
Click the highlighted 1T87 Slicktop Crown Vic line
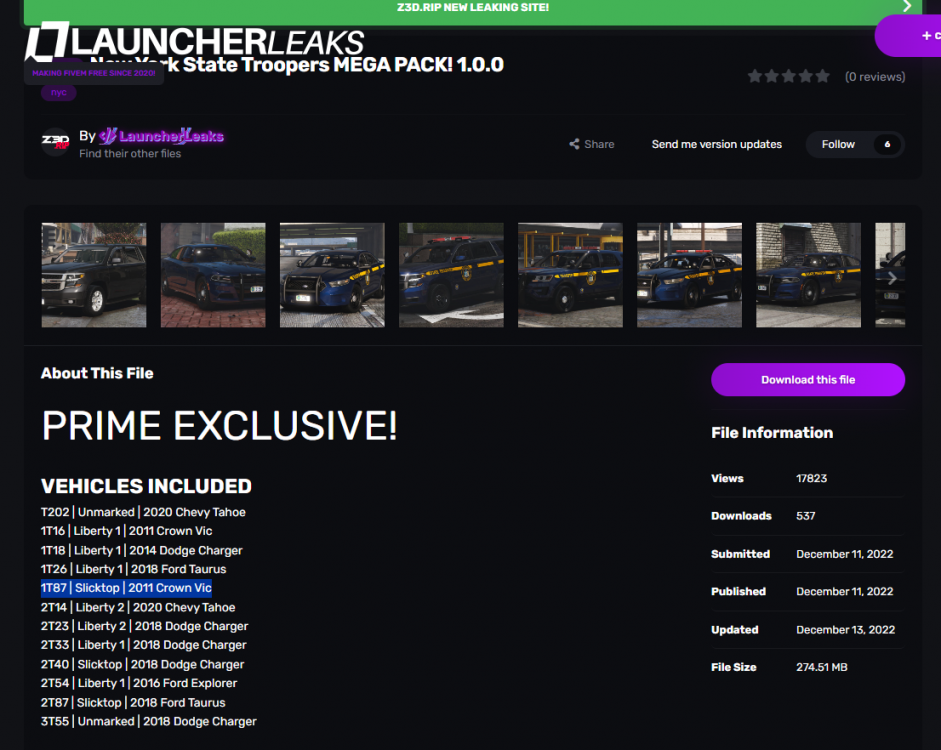pos(126,588)
